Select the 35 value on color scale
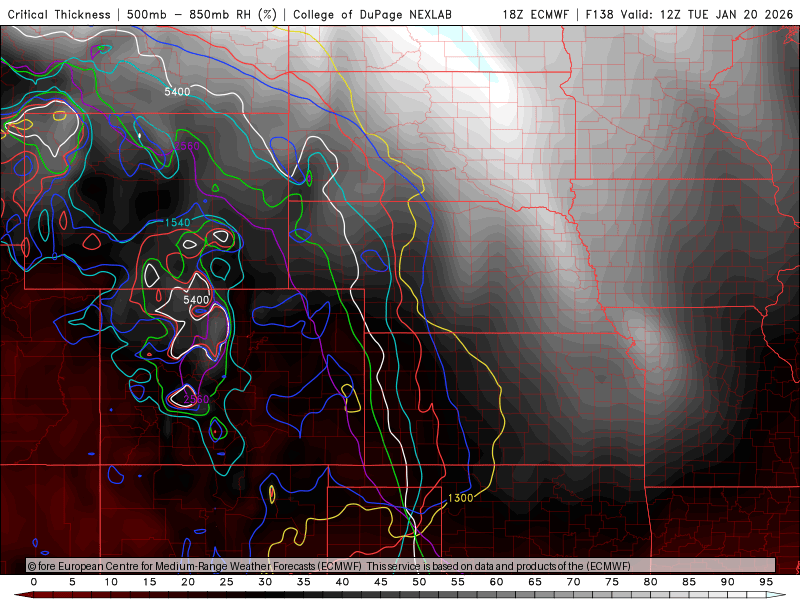The image size is (800, 600). [304, 582]
